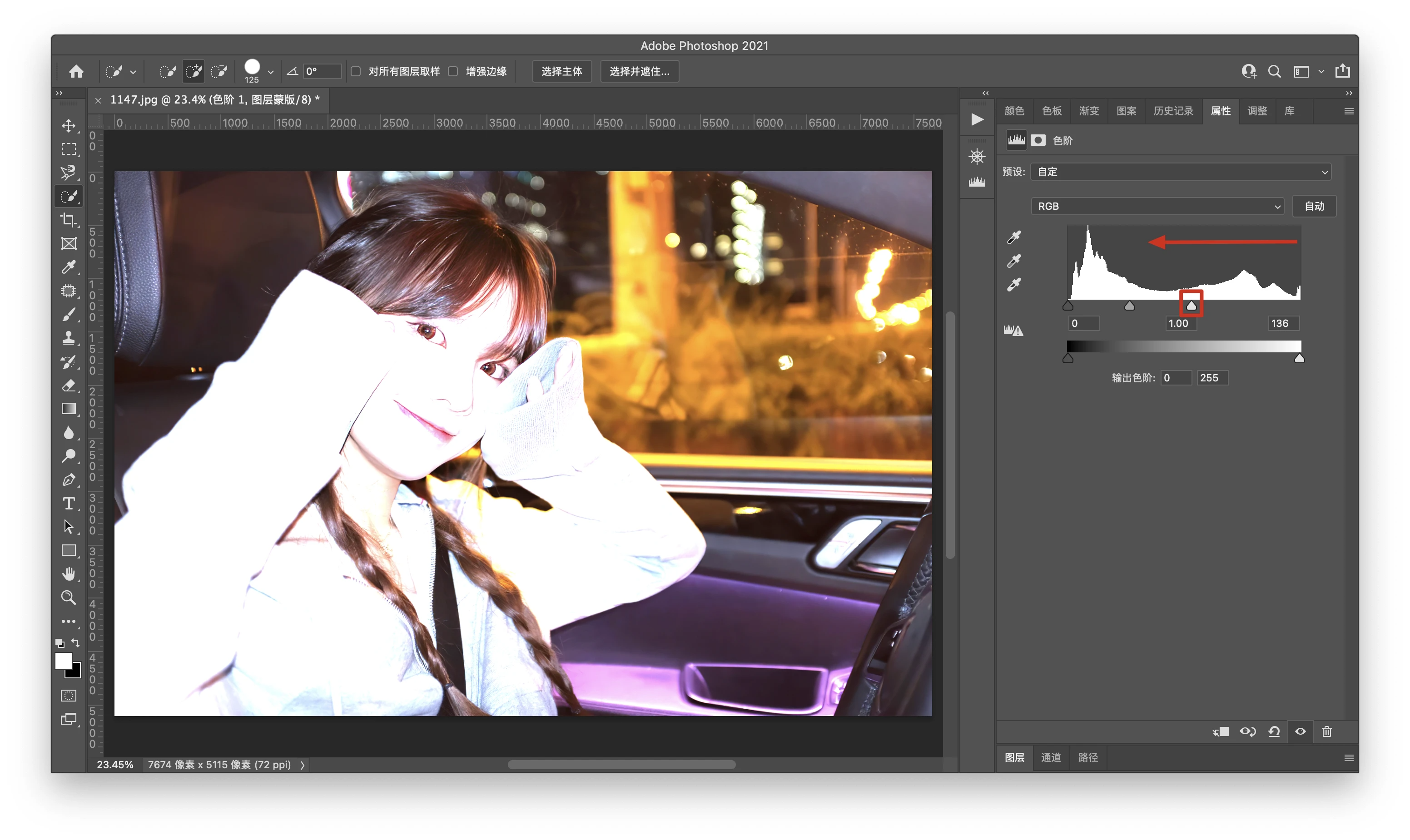Click the highlighted white input levels slider

coord(1191,306)
